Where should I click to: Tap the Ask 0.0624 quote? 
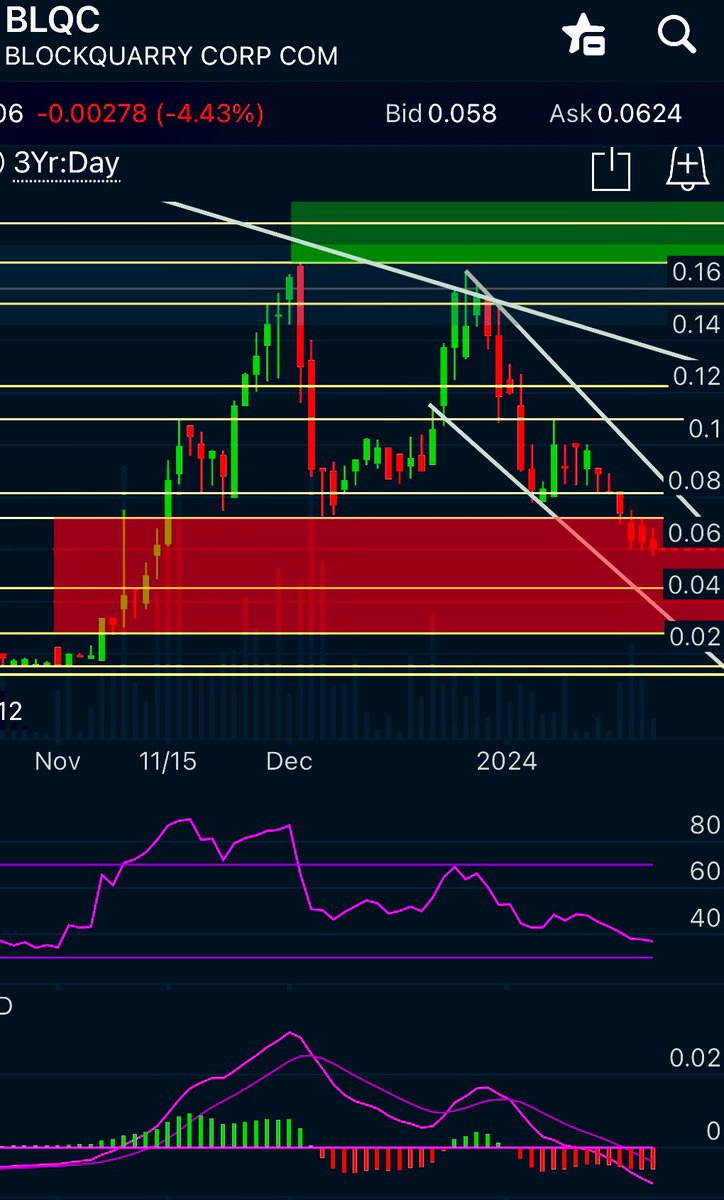tap(615, 113)
